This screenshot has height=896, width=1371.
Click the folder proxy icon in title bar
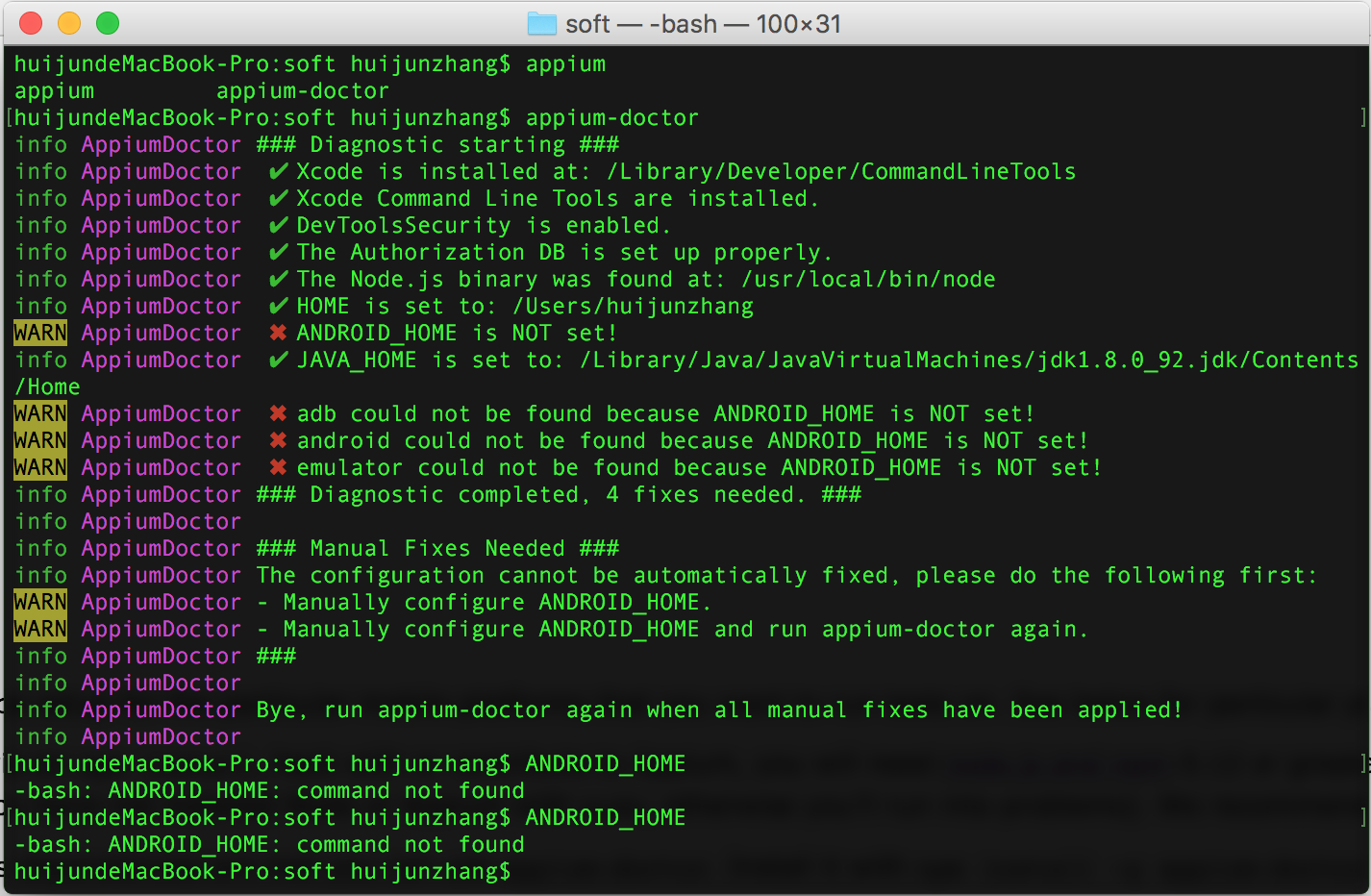(542, 23)
